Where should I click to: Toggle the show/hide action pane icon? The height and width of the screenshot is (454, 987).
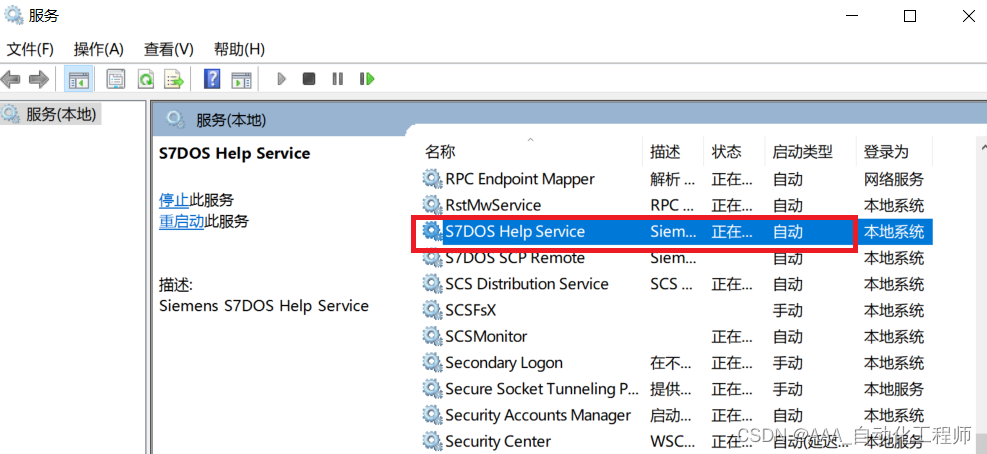pyautogui.click(x=241, y=79)
